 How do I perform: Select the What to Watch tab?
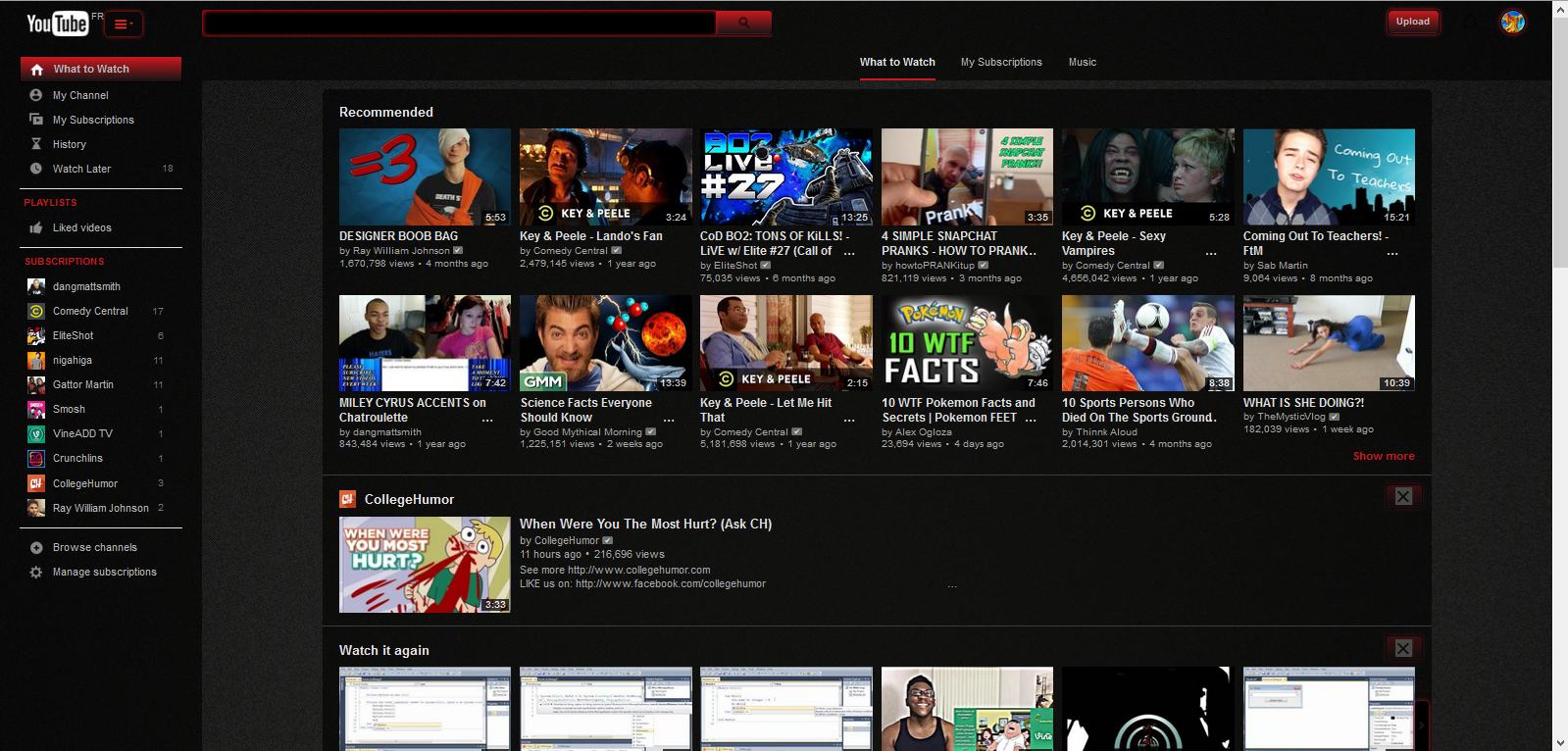click(897, 62)
